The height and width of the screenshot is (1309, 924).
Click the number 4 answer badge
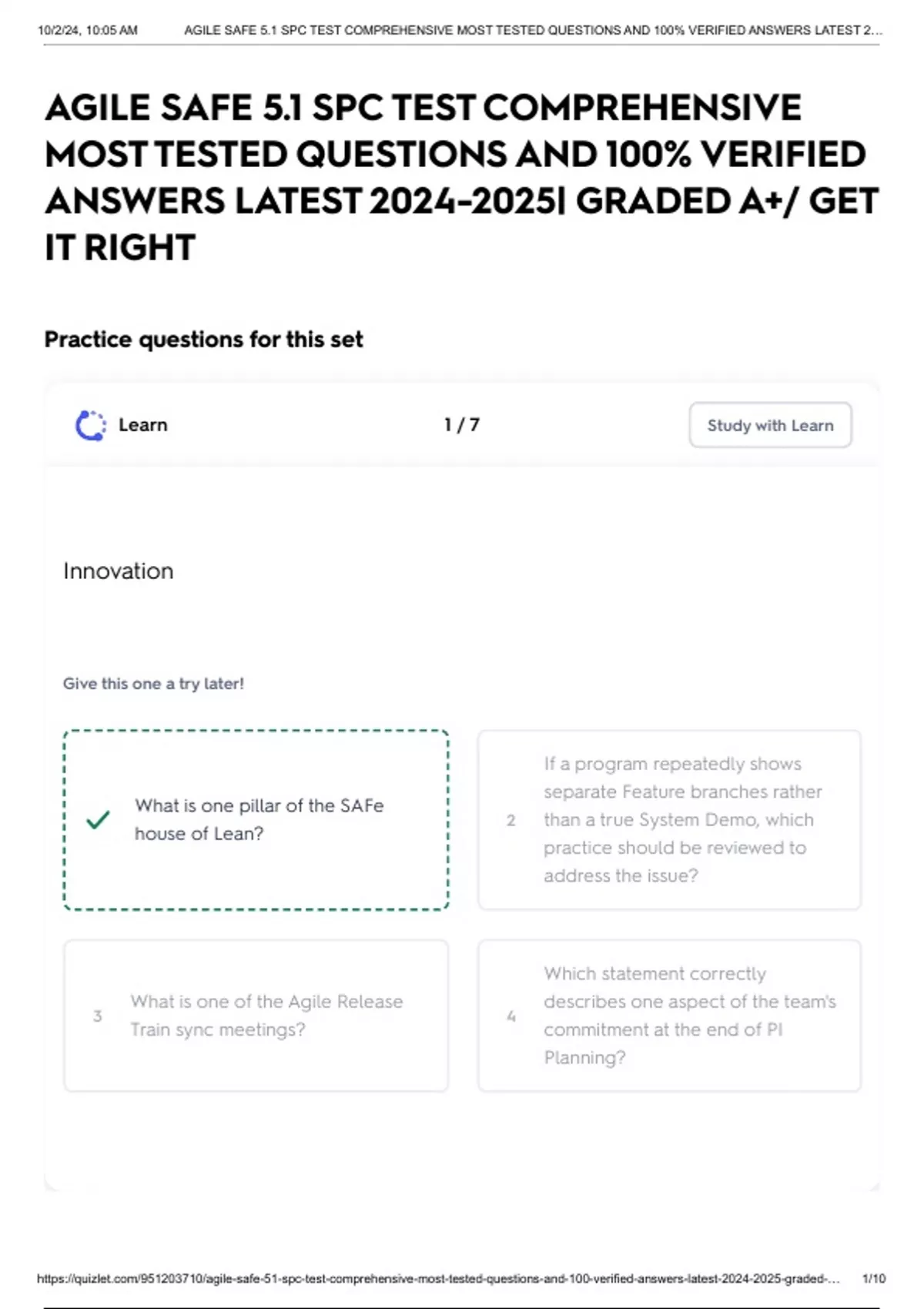511,1016
